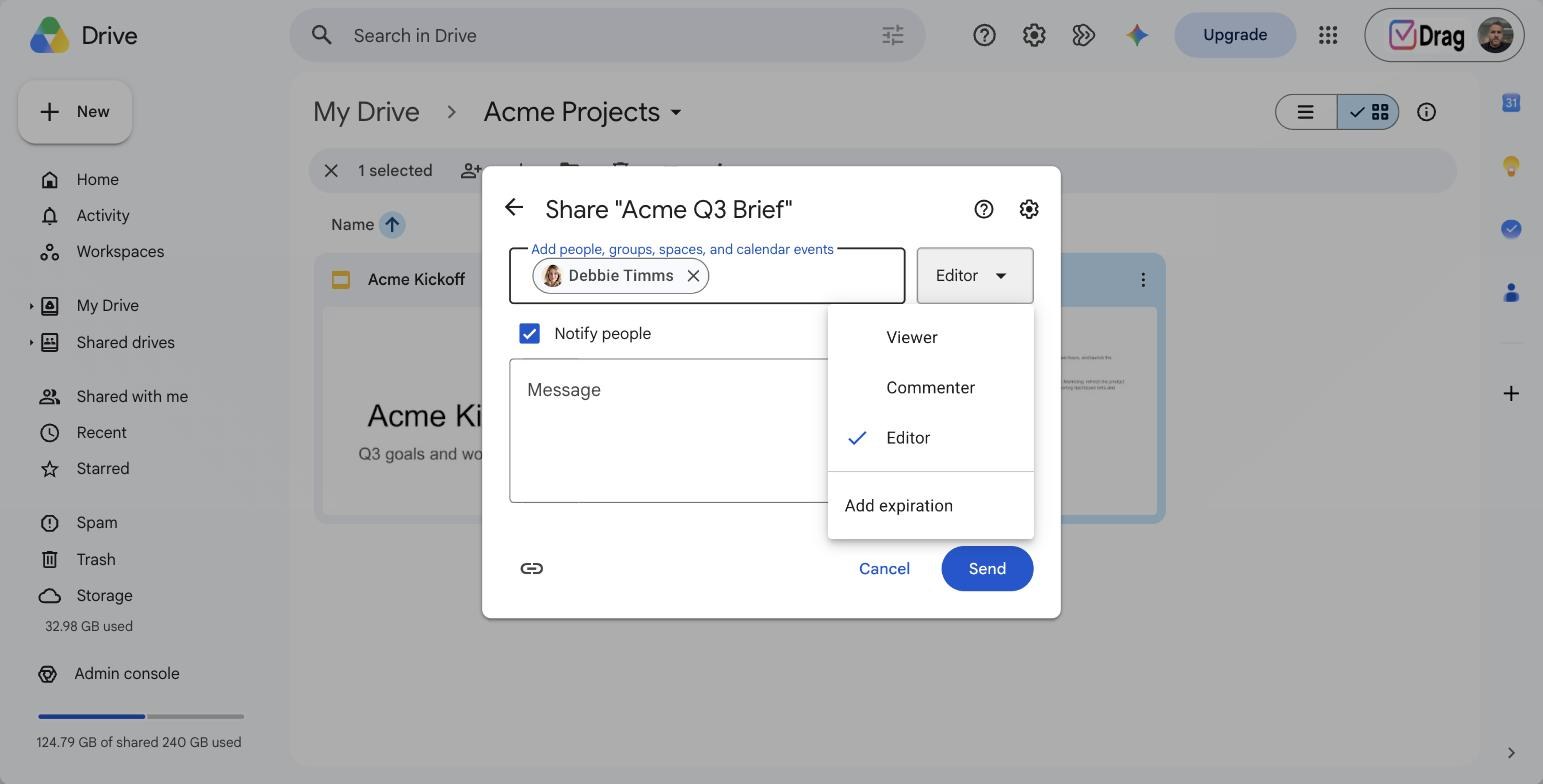Screen dimensions: 1543x784
Task: Open search filter options icon
Action: (893, 35)
